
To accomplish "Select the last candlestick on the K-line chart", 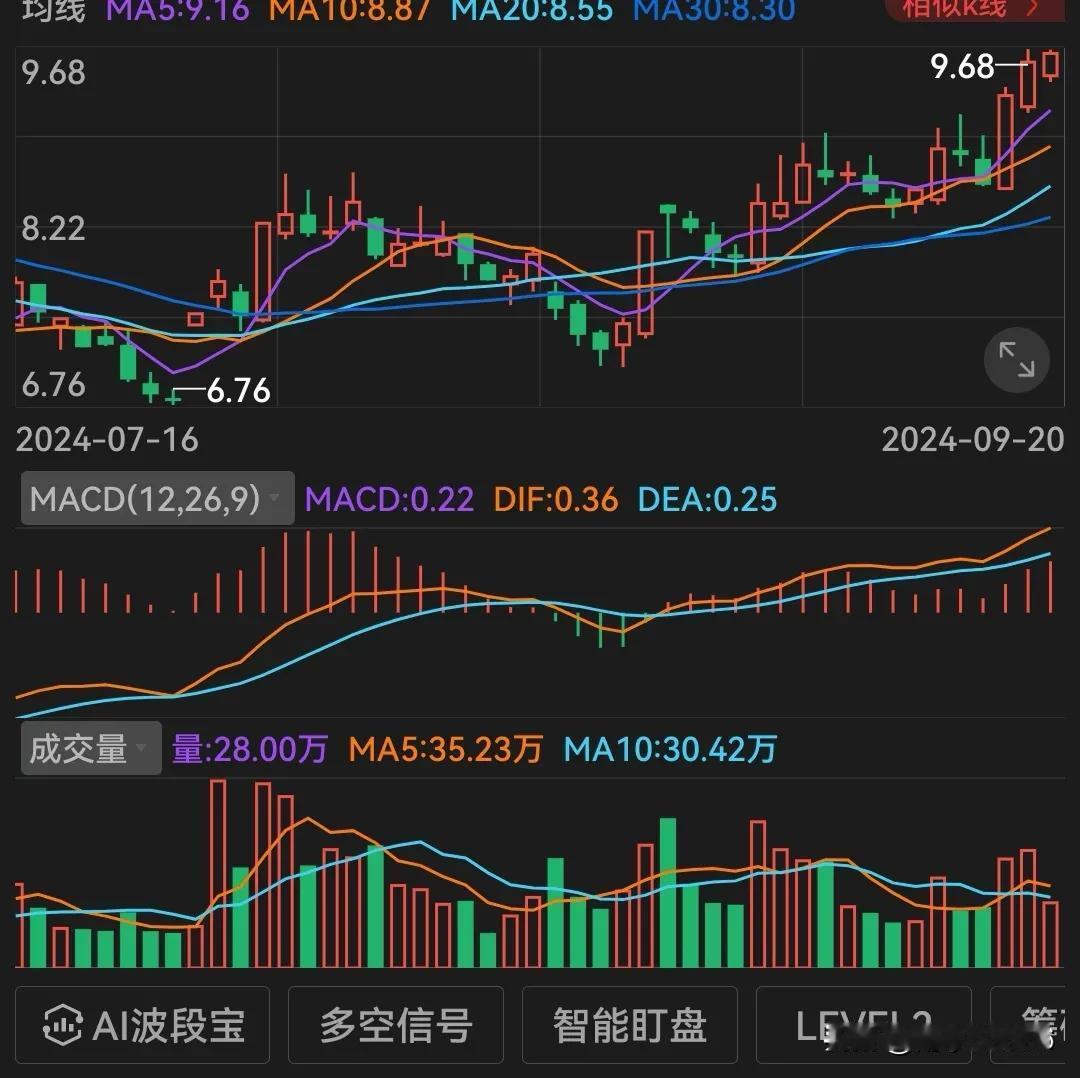I will coord(1050,65).
